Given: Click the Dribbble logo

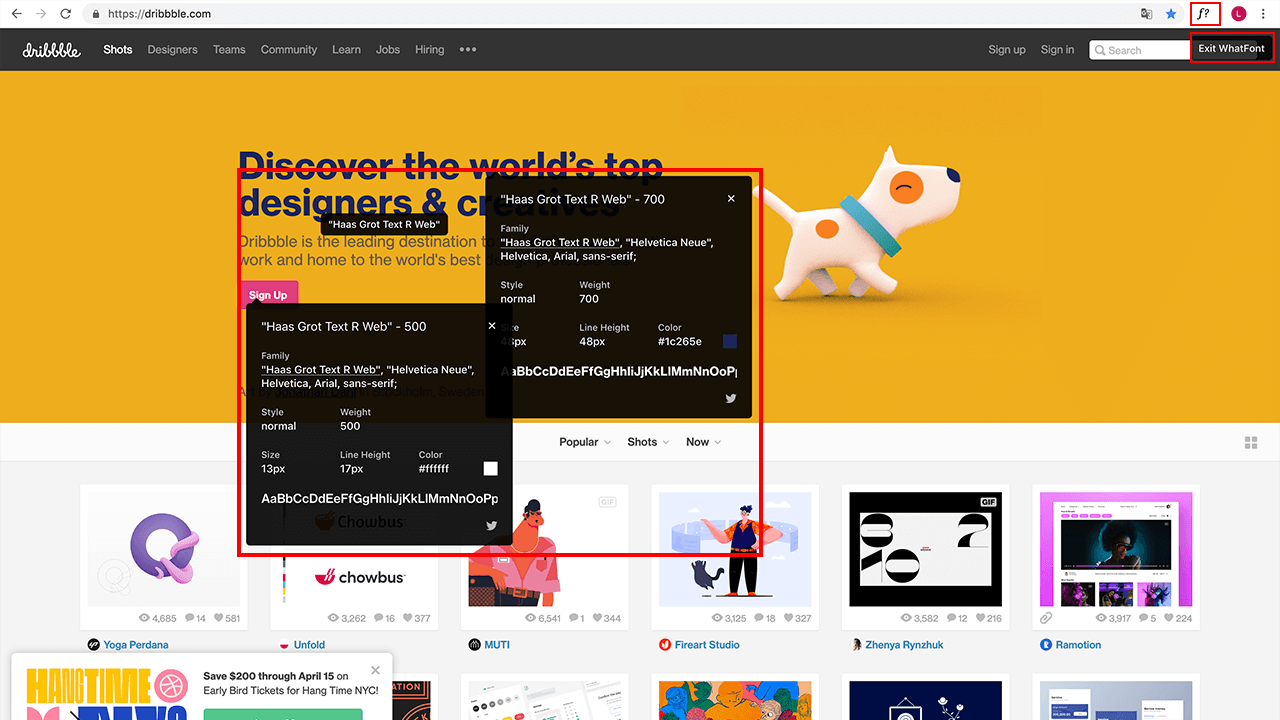Looking at the screenshot, I should tap(52, 50).
